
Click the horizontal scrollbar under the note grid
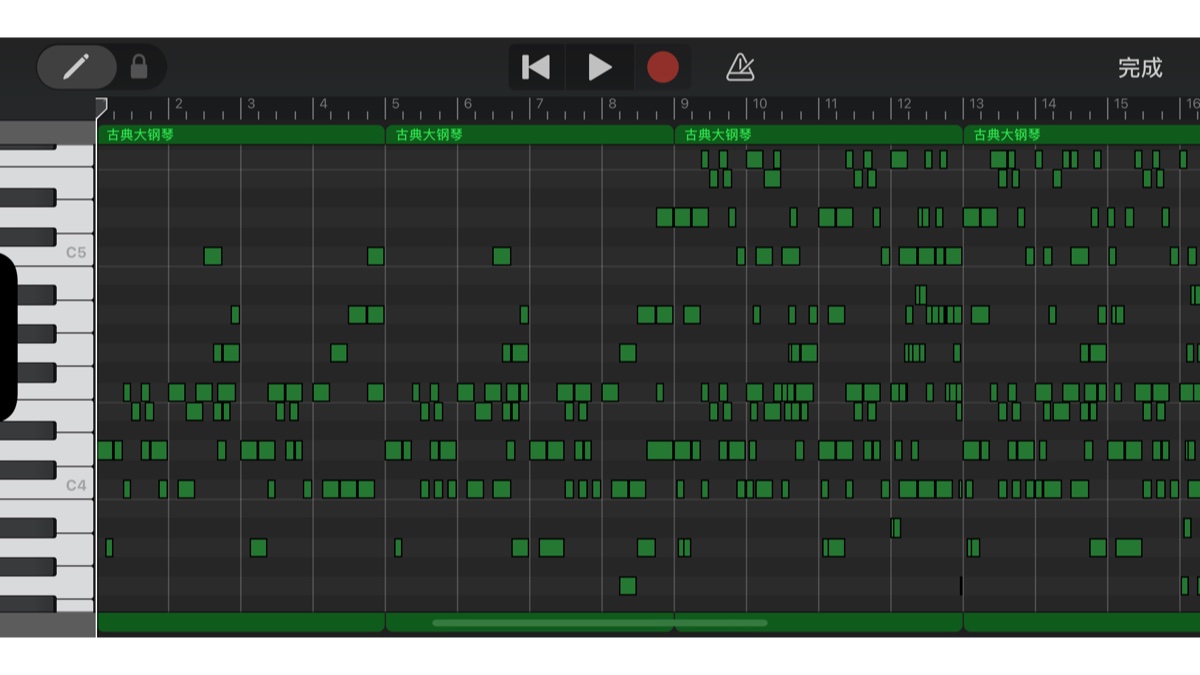pyautogui.click(x=600, y=623)
